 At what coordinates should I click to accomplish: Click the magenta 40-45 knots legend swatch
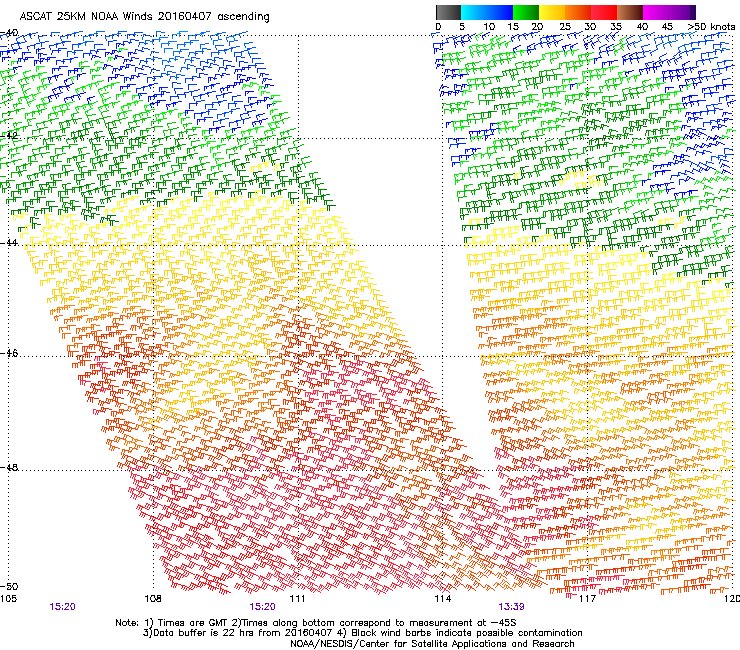click(656, 12)
